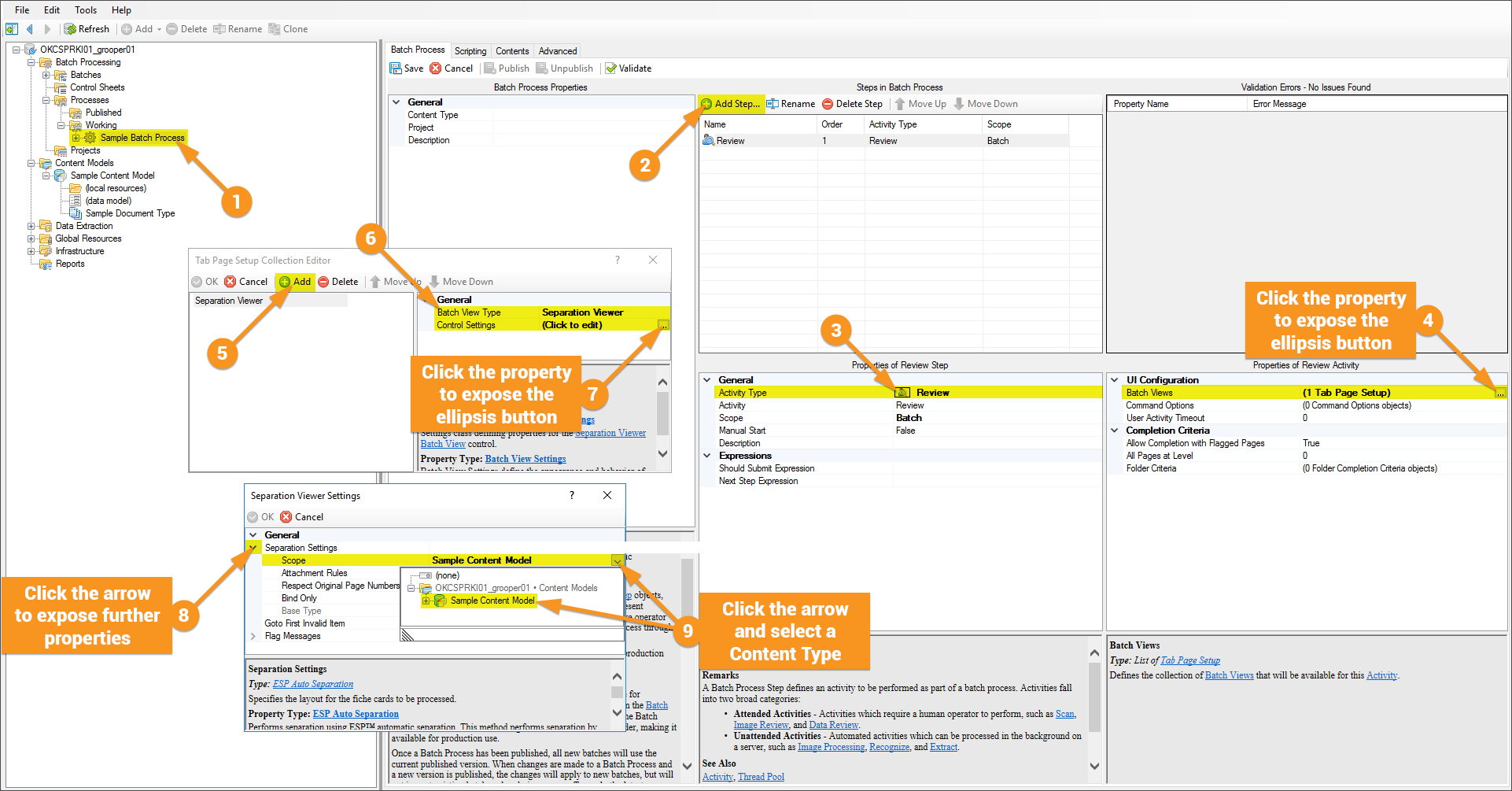Select the Reports tree node
The height and width of the screenshot is (791, 1512).
pos(70,264)
